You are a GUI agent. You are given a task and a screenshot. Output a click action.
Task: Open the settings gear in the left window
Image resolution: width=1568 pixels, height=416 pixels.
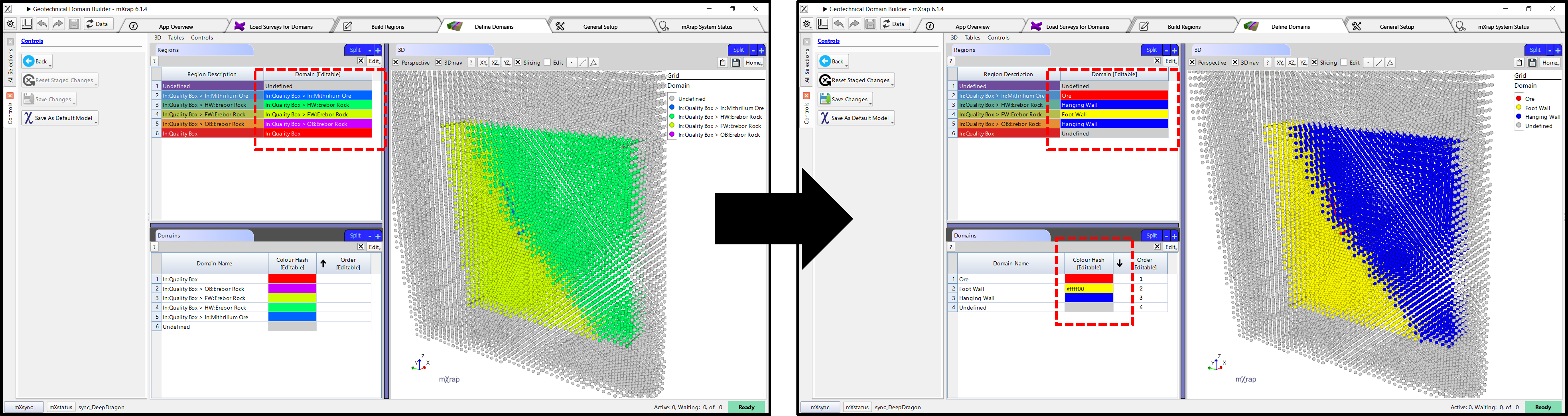click(10, 24)
